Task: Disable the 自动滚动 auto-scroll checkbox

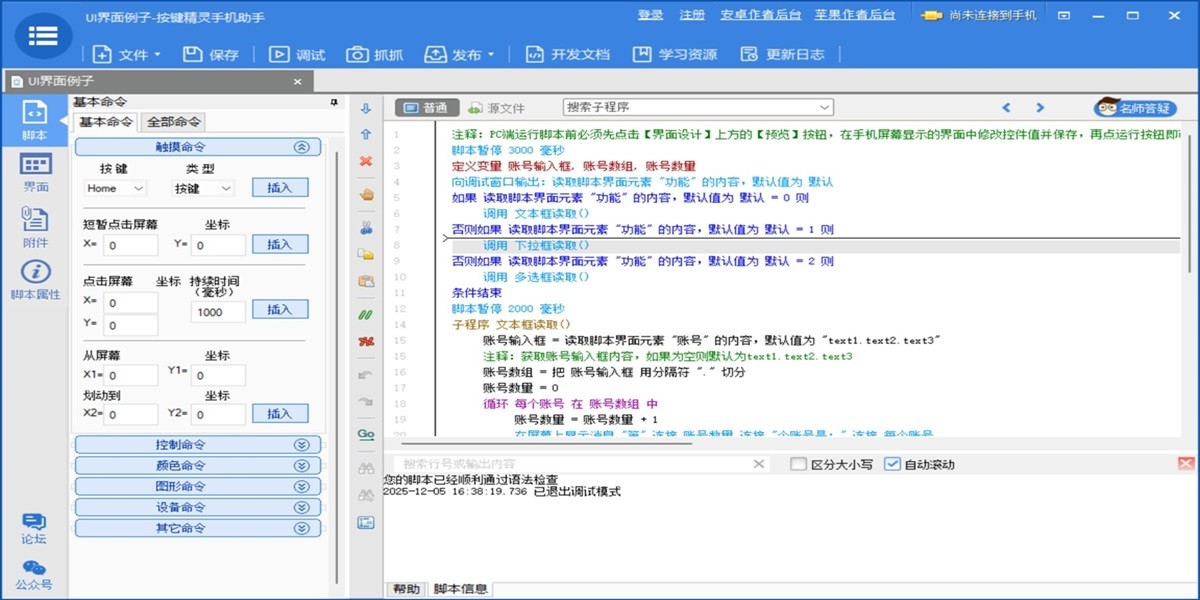Action: (891, 465)
